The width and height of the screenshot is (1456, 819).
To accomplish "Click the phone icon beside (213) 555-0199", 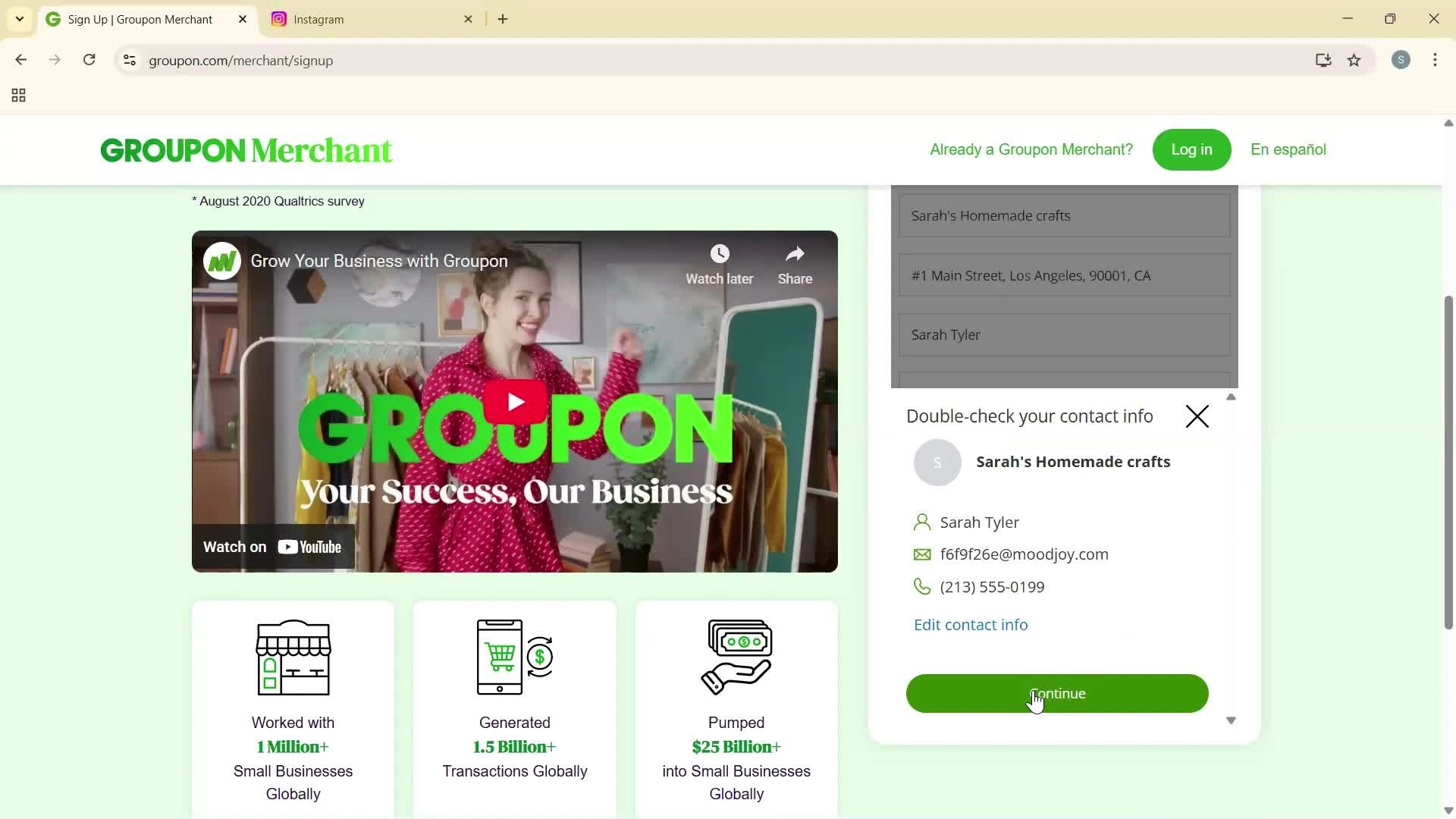I will 922,586.
